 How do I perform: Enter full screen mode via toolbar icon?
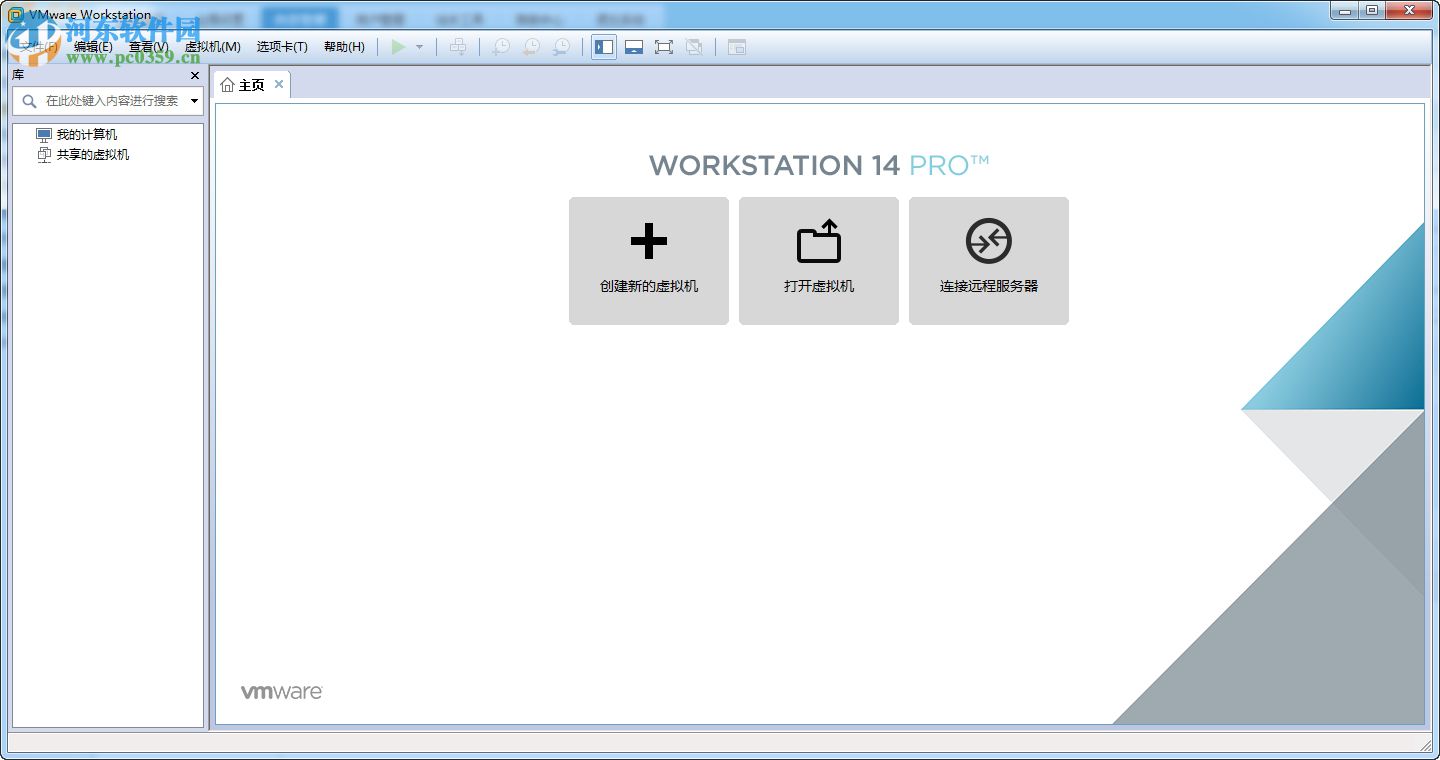(665, 46)
